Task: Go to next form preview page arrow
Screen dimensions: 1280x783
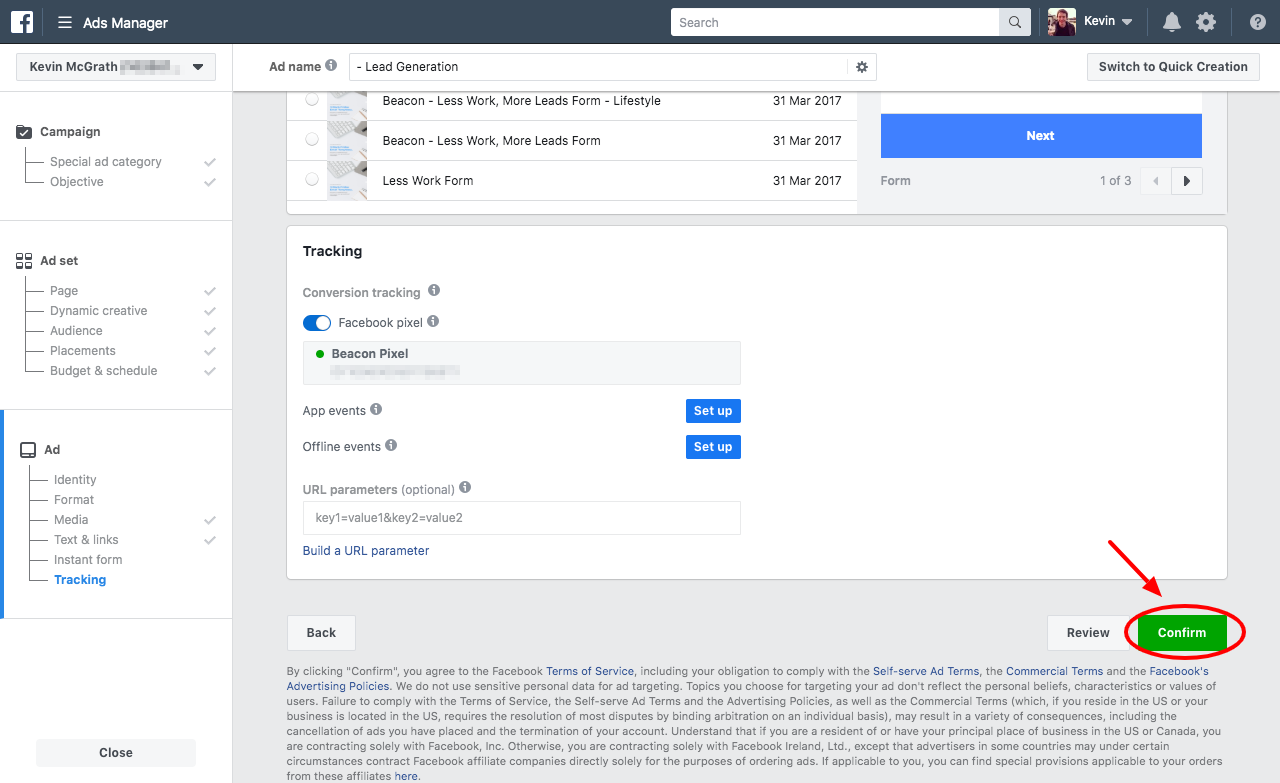Action: (1187, 181)
